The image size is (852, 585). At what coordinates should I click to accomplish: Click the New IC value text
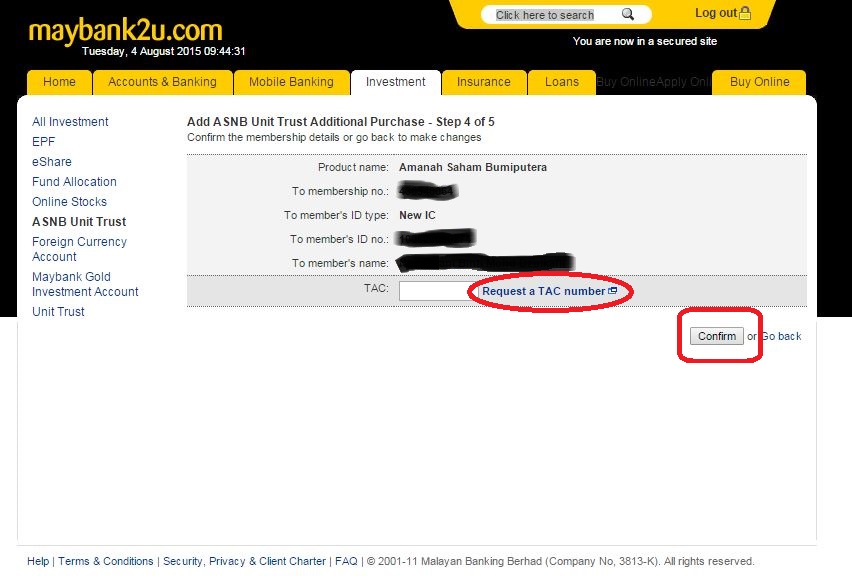tap(417, 215)
